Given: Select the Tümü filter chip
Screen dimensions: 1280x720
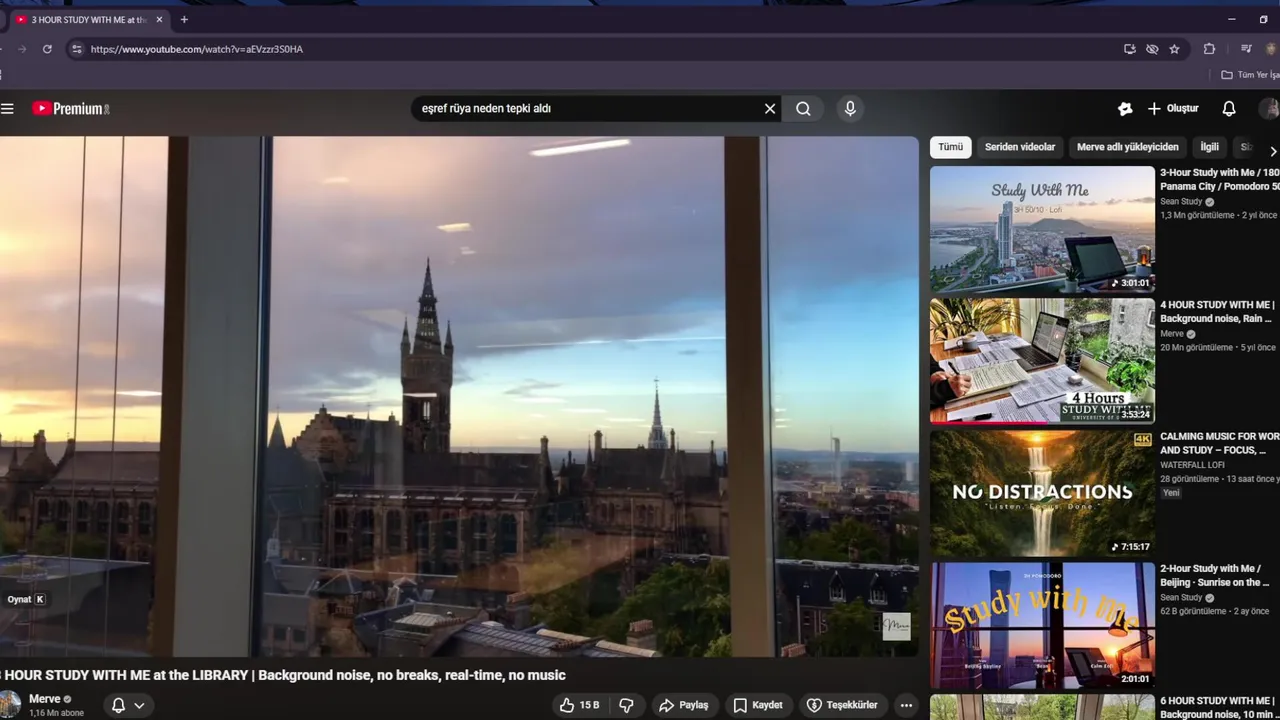Looking at the screenshot, I should 950,147.
